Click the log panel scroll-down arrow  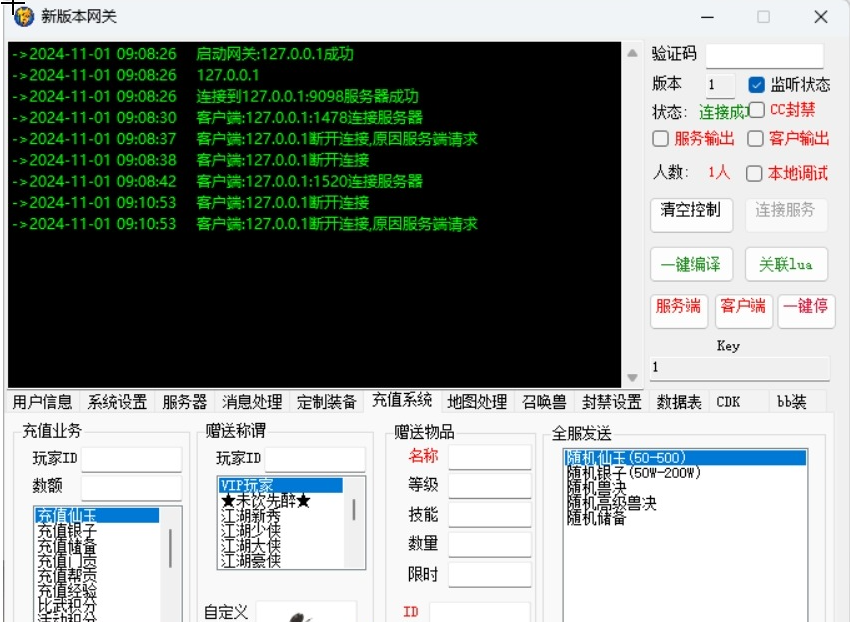[x=632, y=377]
